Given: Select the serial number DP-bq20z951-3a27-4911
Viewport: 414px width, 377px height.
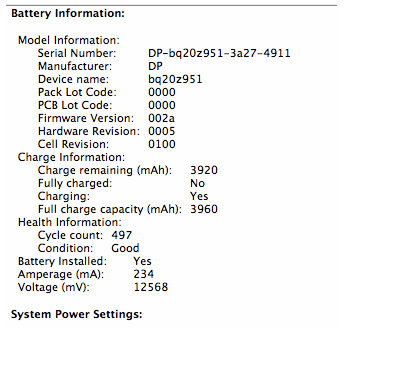Looking at the screenshot, I should [219, 53].
